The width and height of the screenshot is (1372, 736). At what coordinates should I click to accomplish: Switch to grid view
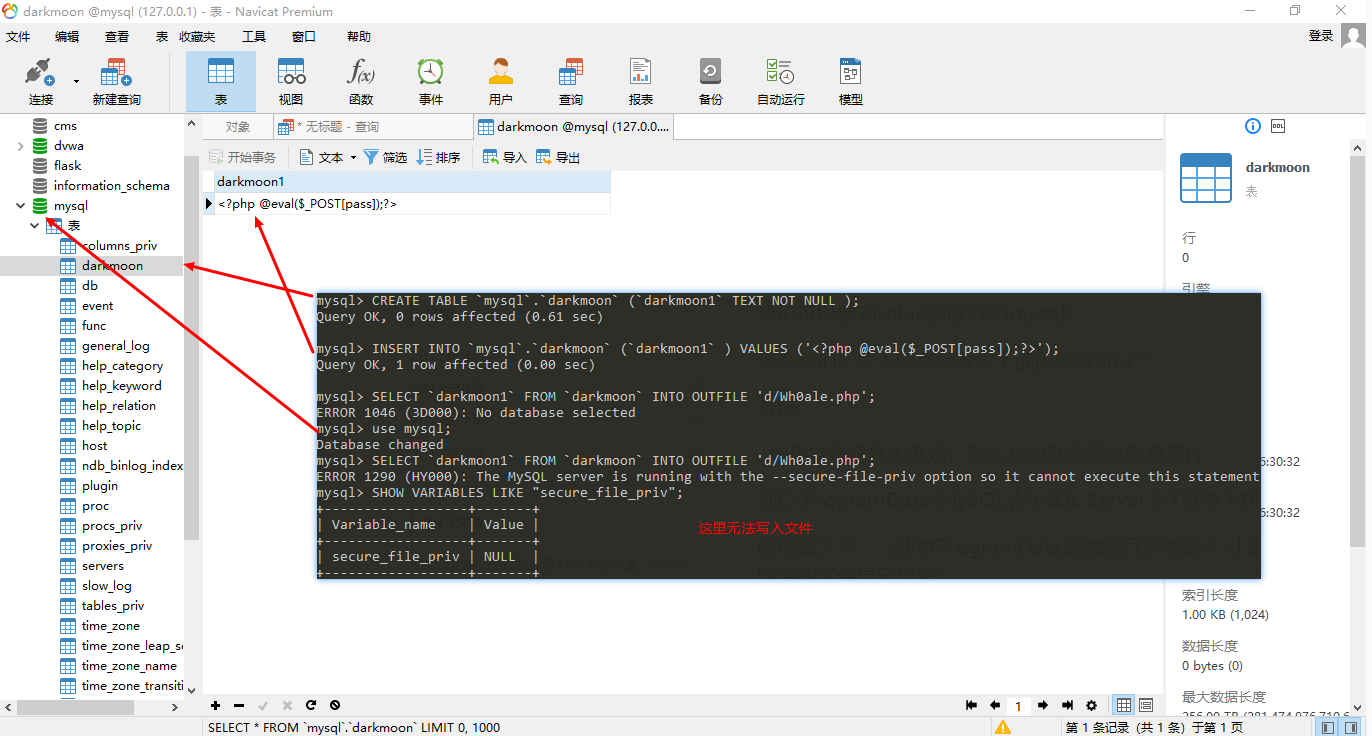click(1124, 705)
